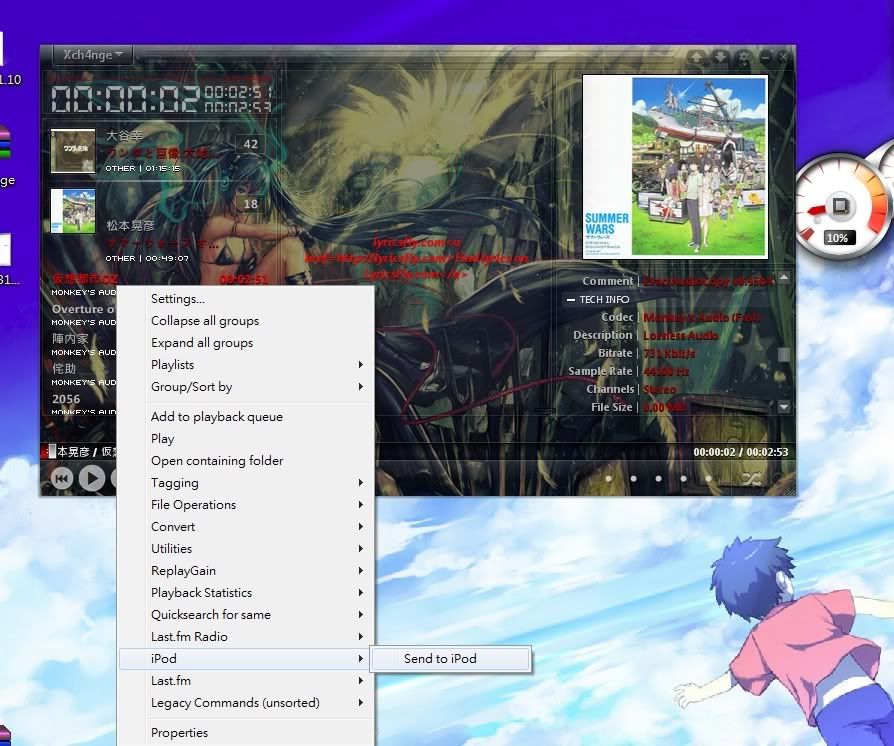Choose Open containing folder
Viewport: 894px width, 746px height.
coord(246,461)
